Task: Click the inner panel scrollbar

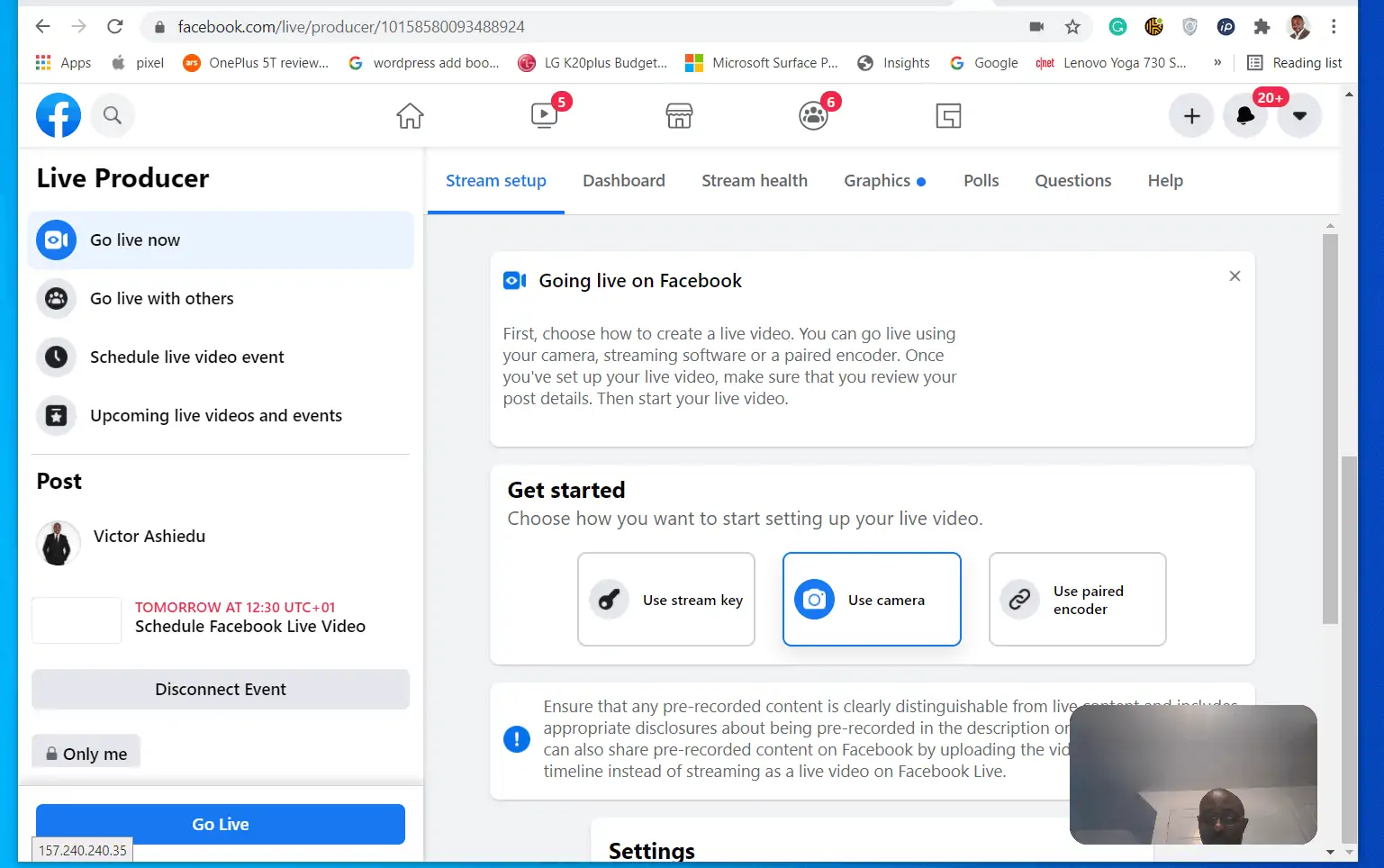Action: point(1330,429)
